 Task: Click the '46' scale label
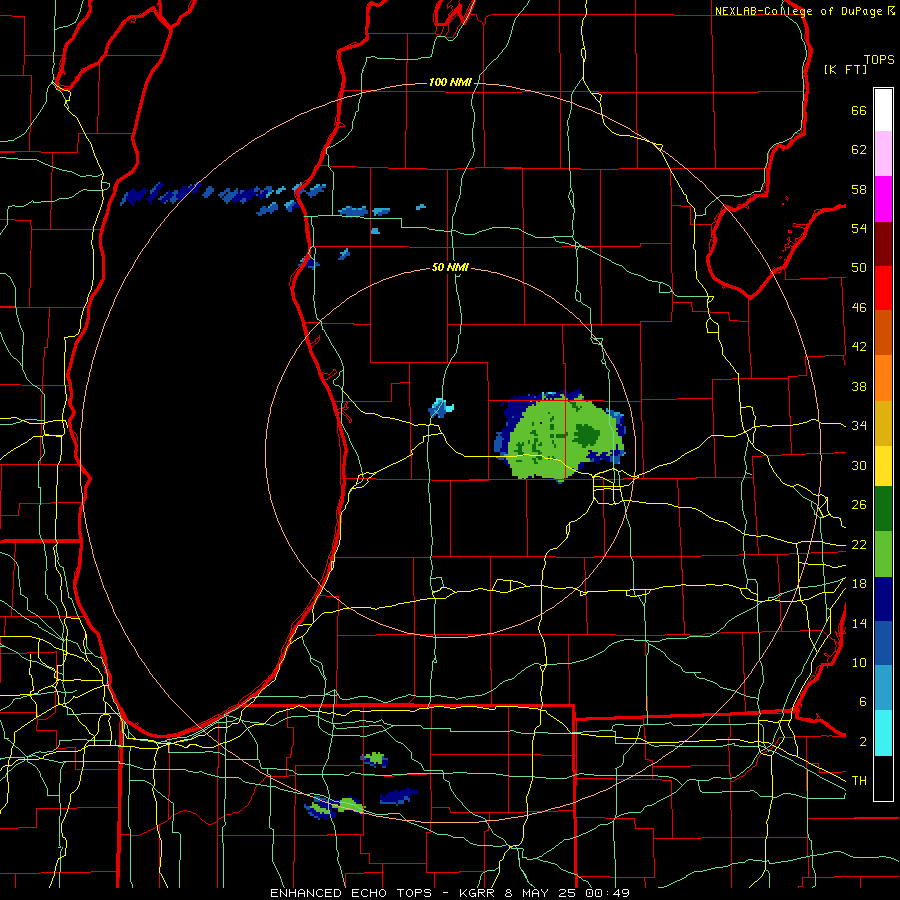click(x=859, y=307)
